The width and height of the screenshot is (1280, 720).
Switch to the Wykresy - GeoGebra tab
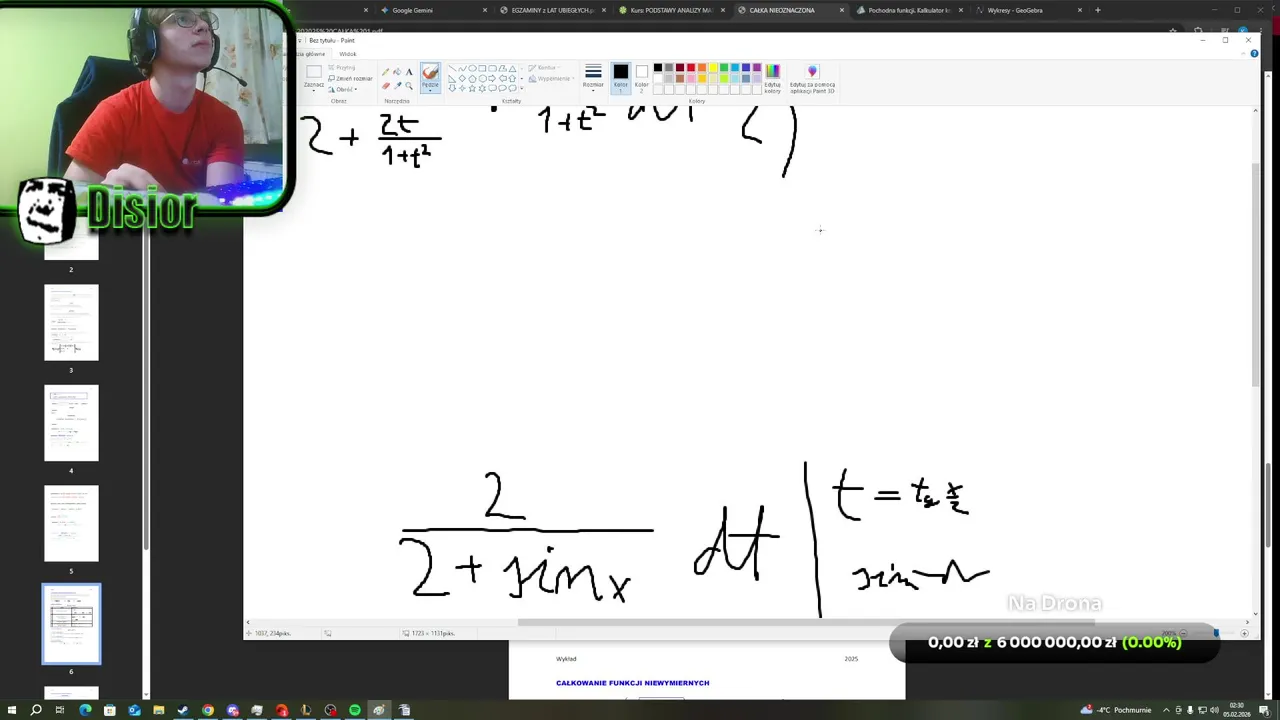(x=1027, y=10)
